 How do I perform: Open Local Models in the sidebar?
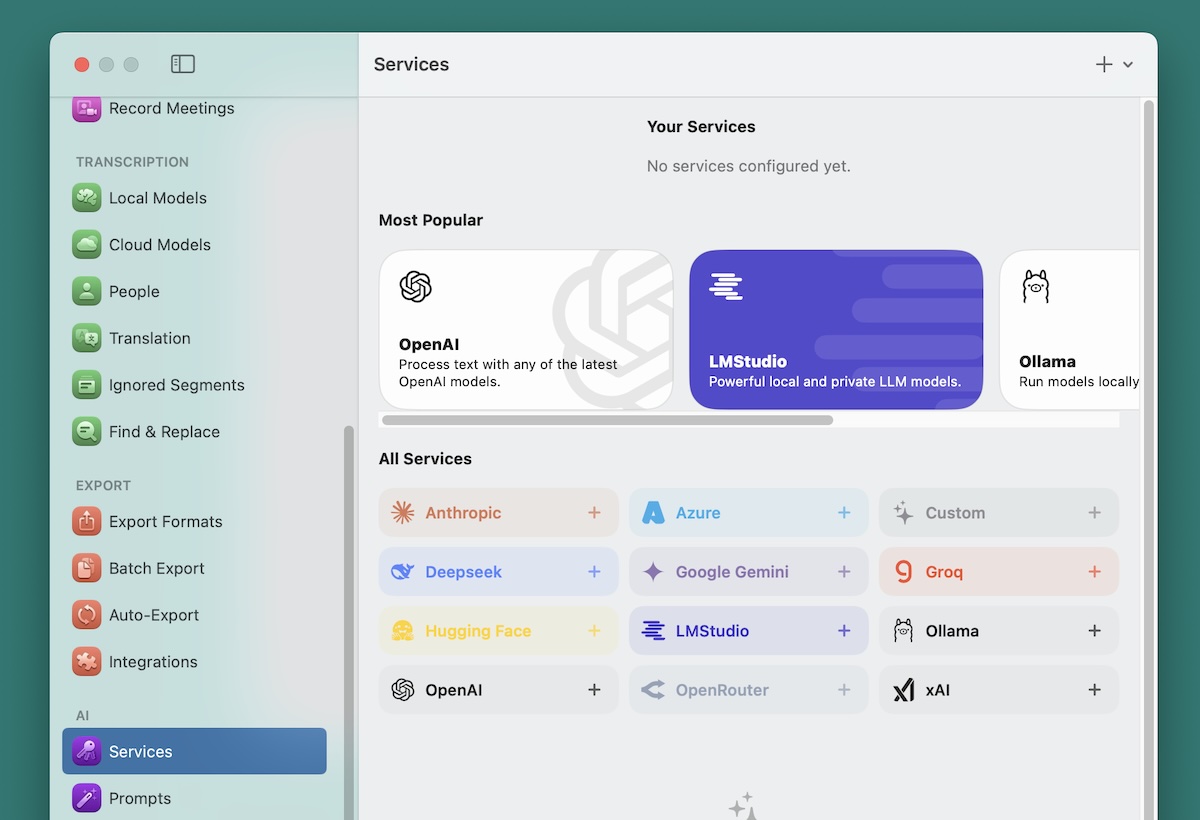pos(194,198)
